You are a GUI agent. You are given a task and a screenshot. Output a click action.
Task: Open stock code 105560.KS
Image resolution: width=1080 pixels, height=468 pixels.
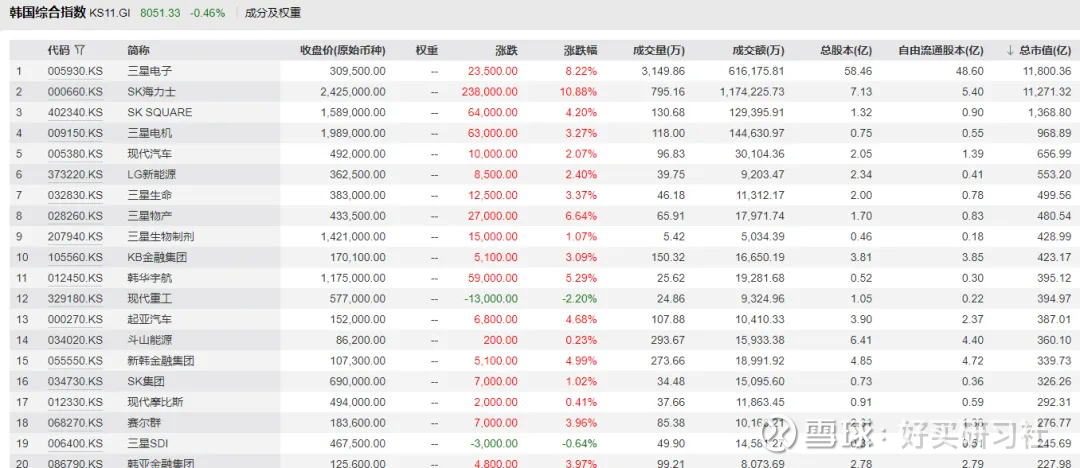[75, 257]
